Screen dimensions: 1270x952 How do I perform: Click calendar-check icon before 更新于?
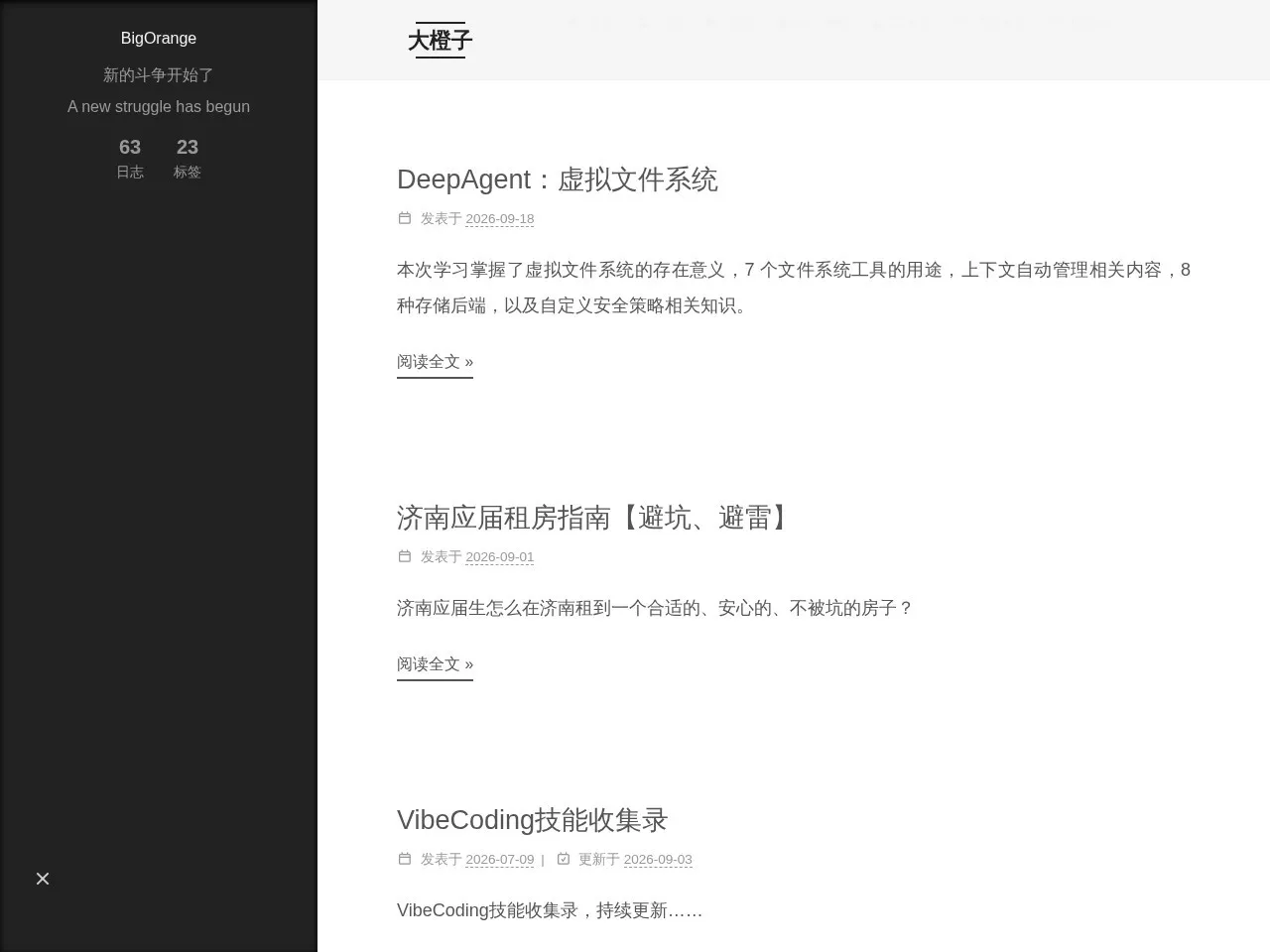tap(564, 859)
